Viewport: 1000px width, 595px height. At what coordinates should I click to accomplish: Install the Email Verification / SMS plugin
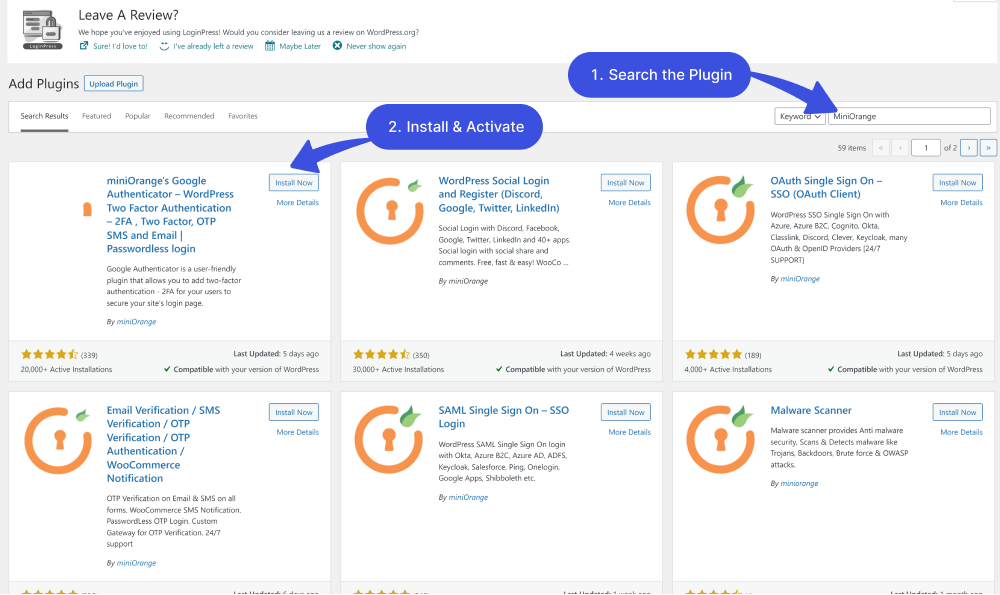293,412
